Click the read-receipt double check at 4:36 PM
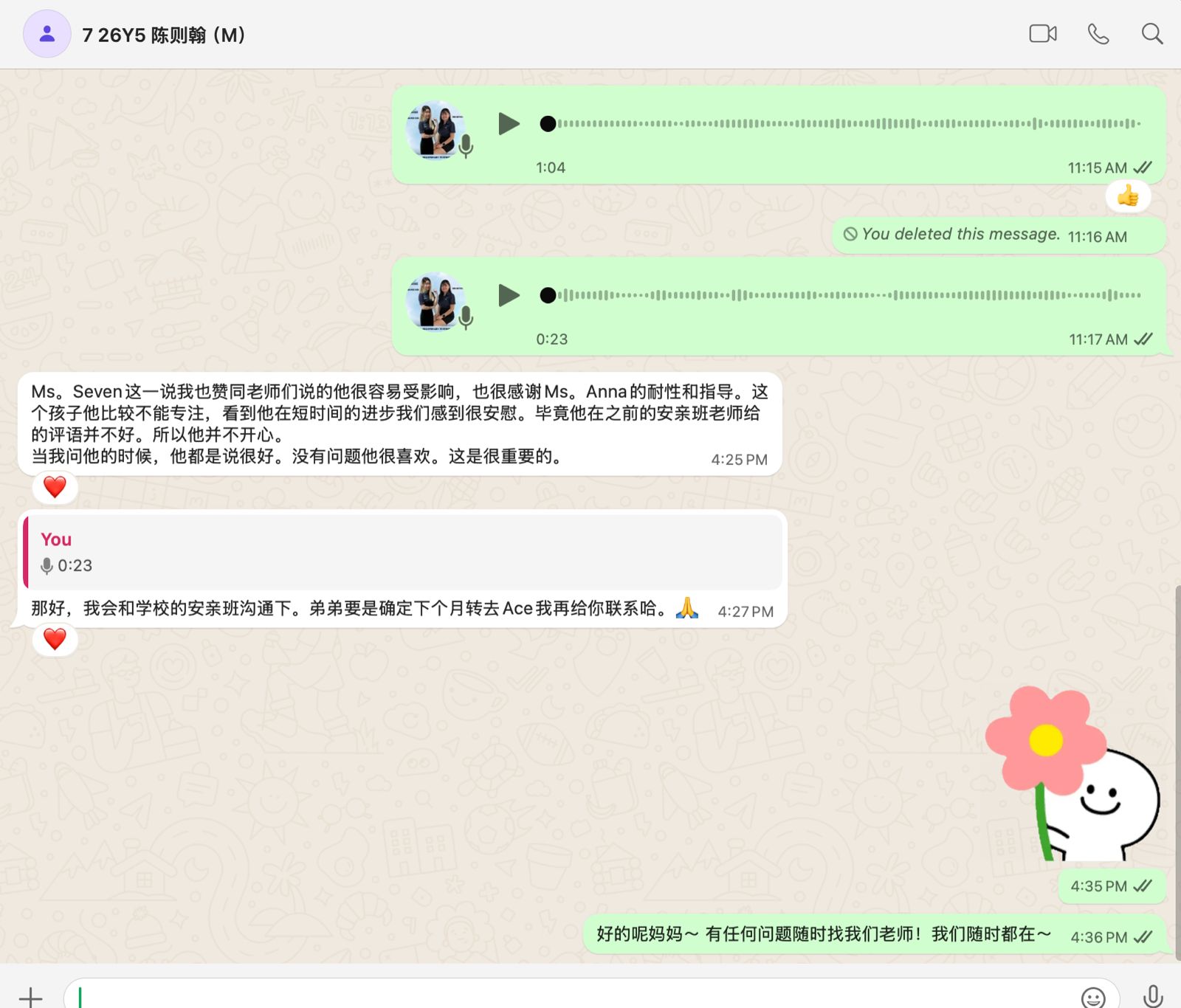The width and height of the screenshot is (1181, 1008). pos(1143,936)
